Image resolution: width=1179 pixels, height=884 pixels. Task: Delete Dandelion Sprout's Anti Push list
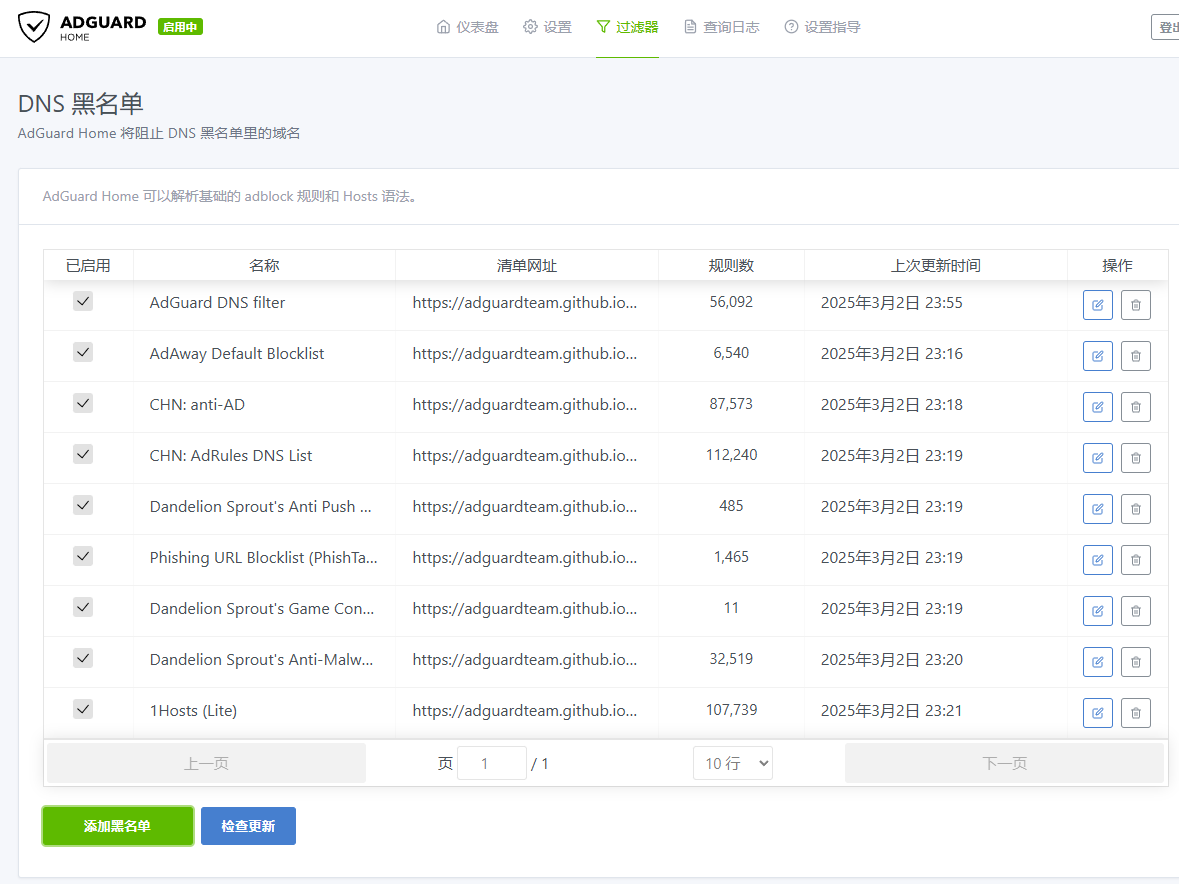(1135, 509)
